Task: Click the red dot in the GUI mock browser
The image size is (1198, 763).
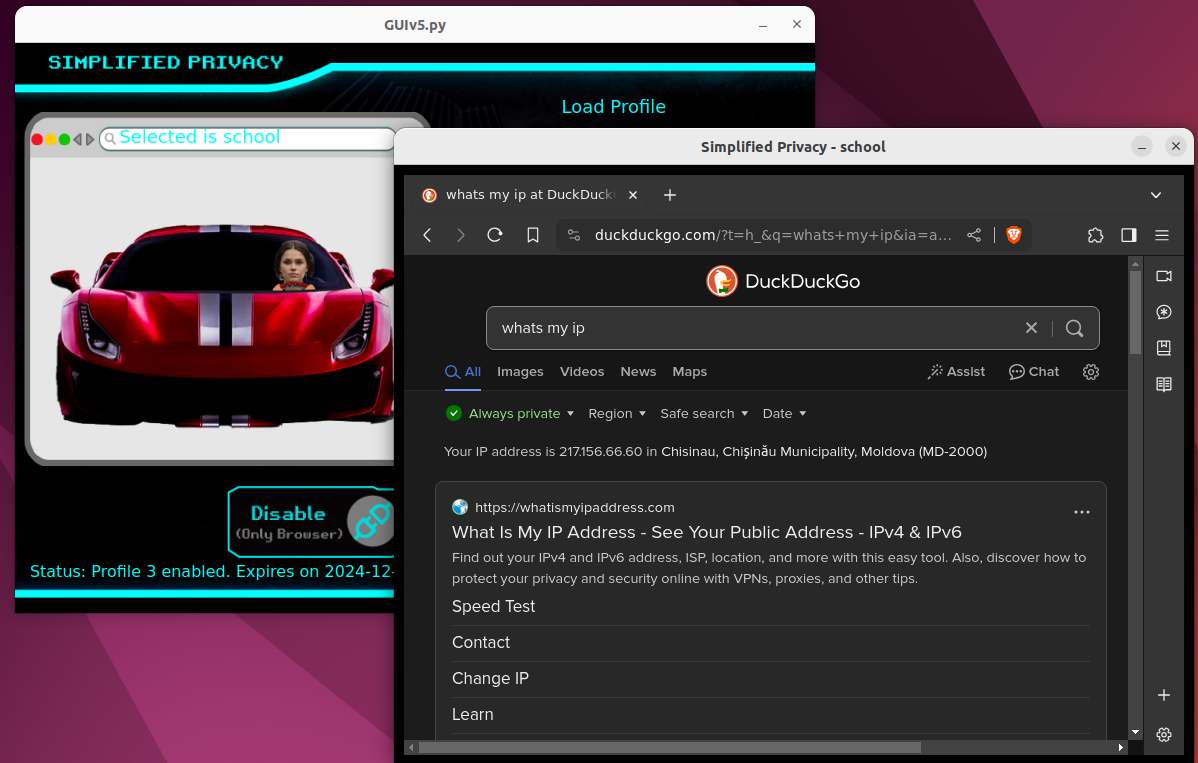Action: [x=37, y=139]
